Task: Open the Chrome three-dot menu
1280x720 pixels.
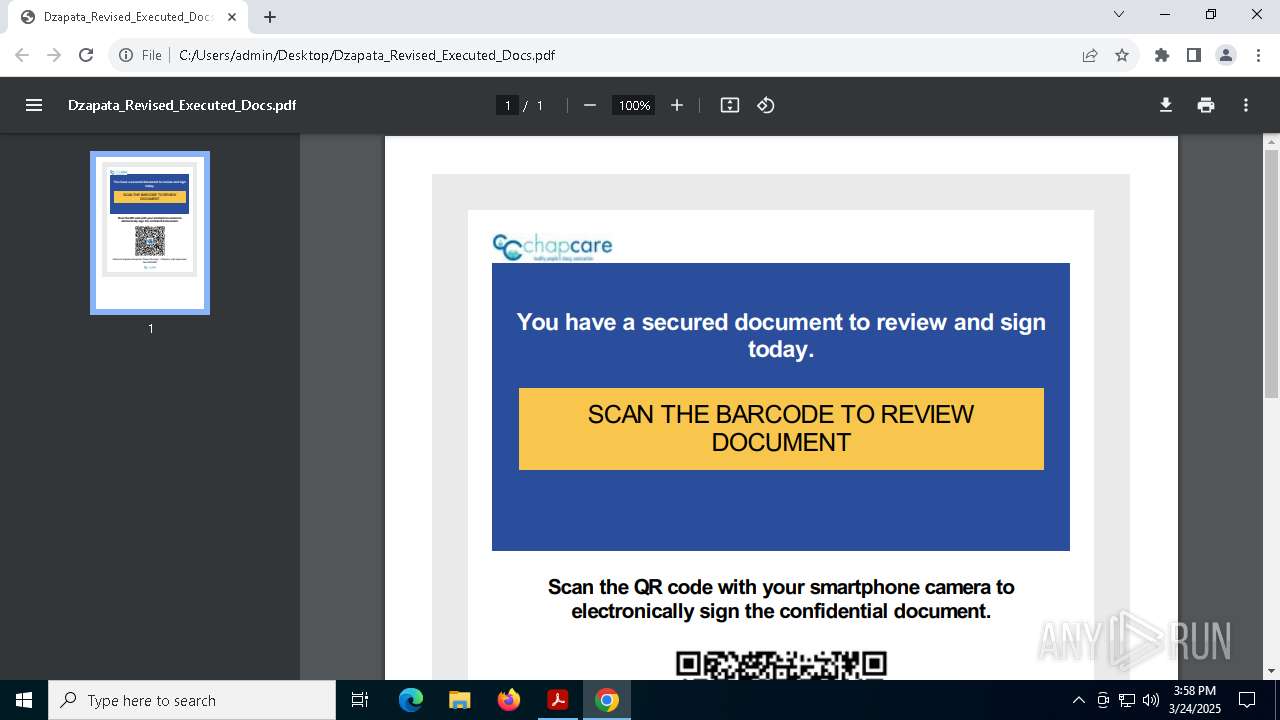Action: click(x=1258, y=55)
